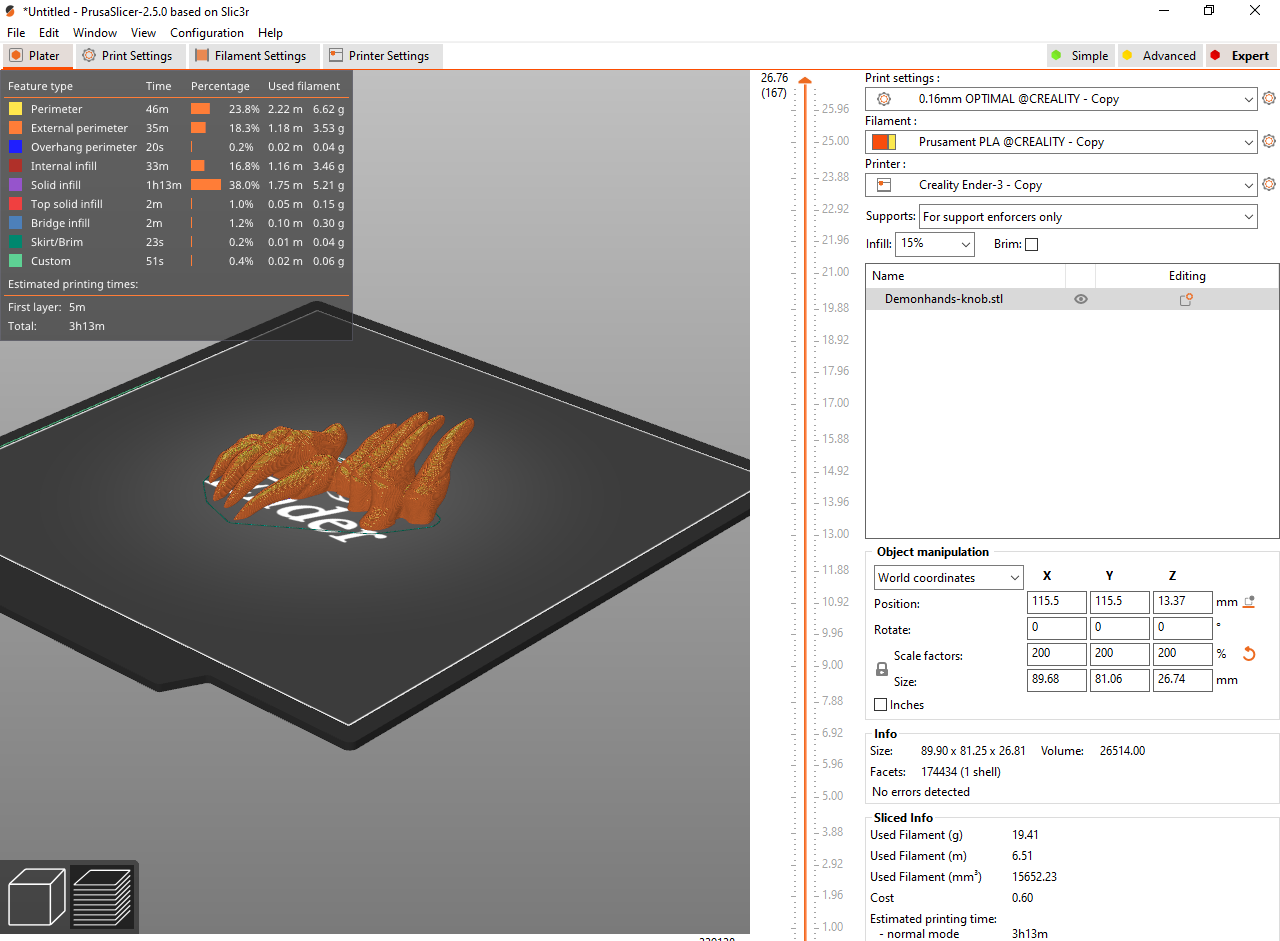Click the filament color swatch
This screenshot has height=941, width=1280.
pos(884,142)
